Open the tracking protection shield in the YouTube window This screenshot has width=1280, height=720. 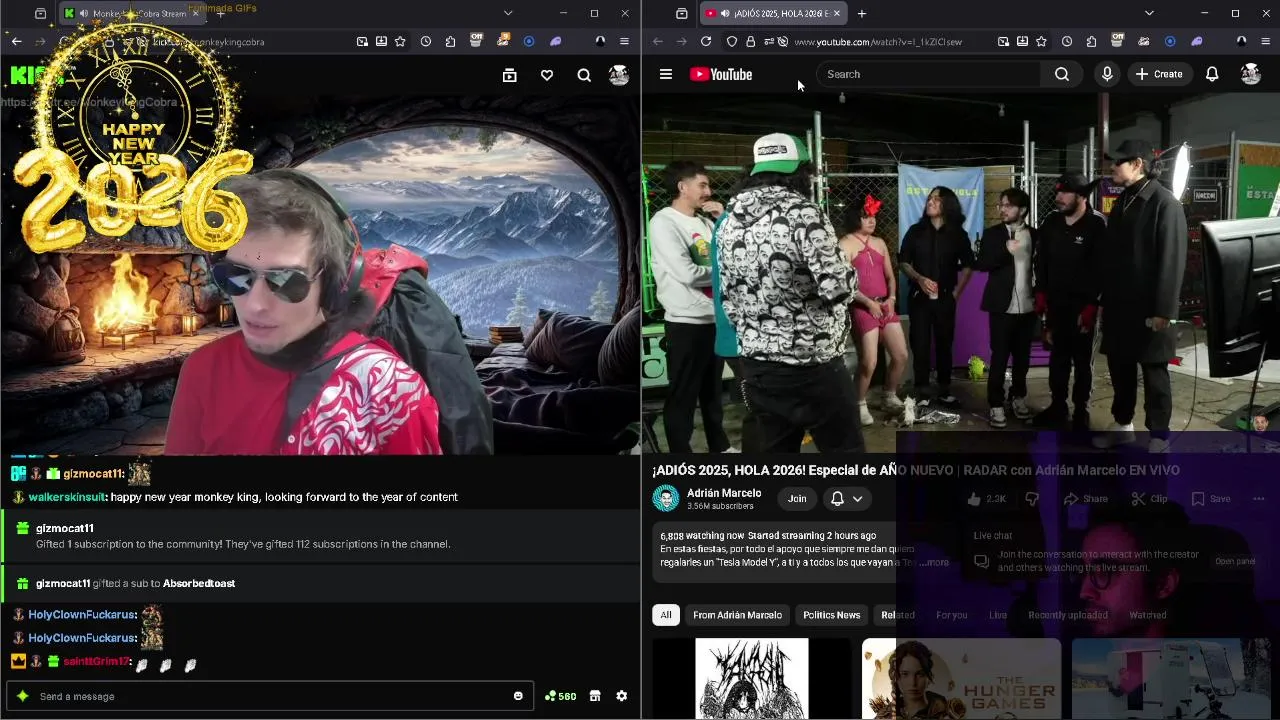(732, 42)
